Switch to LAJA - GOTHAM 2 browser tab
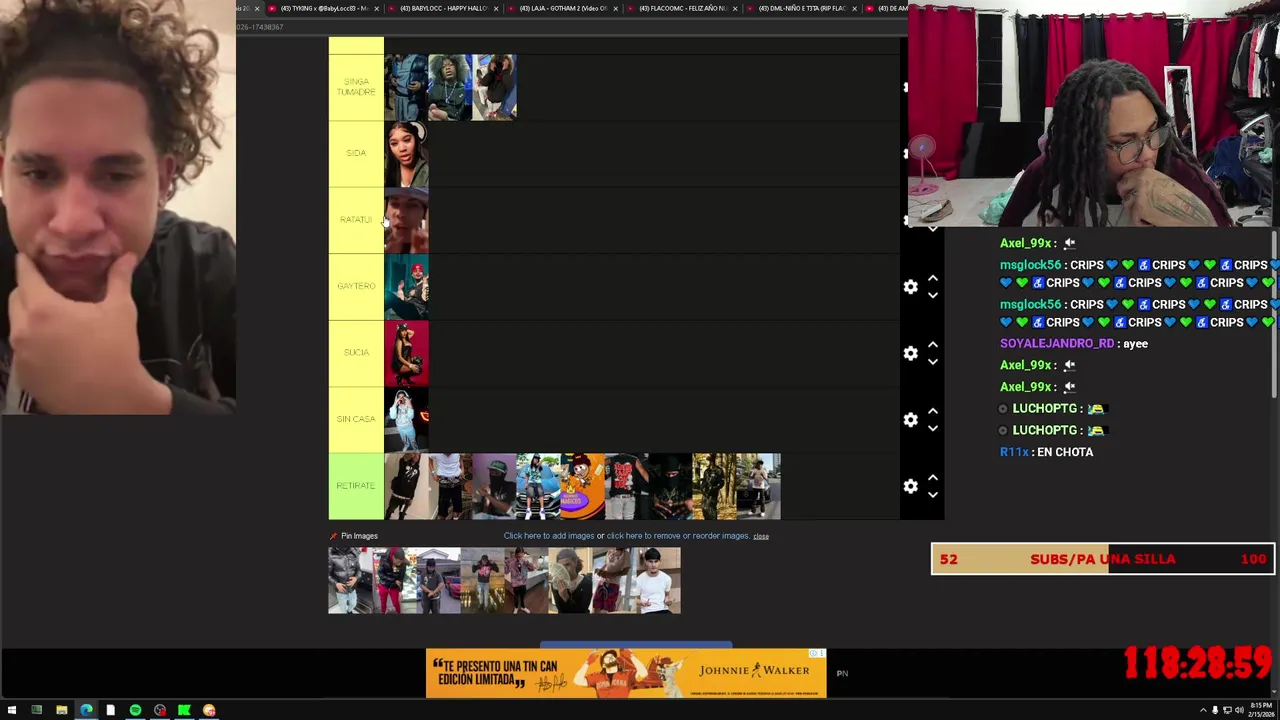Image resolution: width=1280 pixels, height=720 pixels. click(x=562, y=8)
